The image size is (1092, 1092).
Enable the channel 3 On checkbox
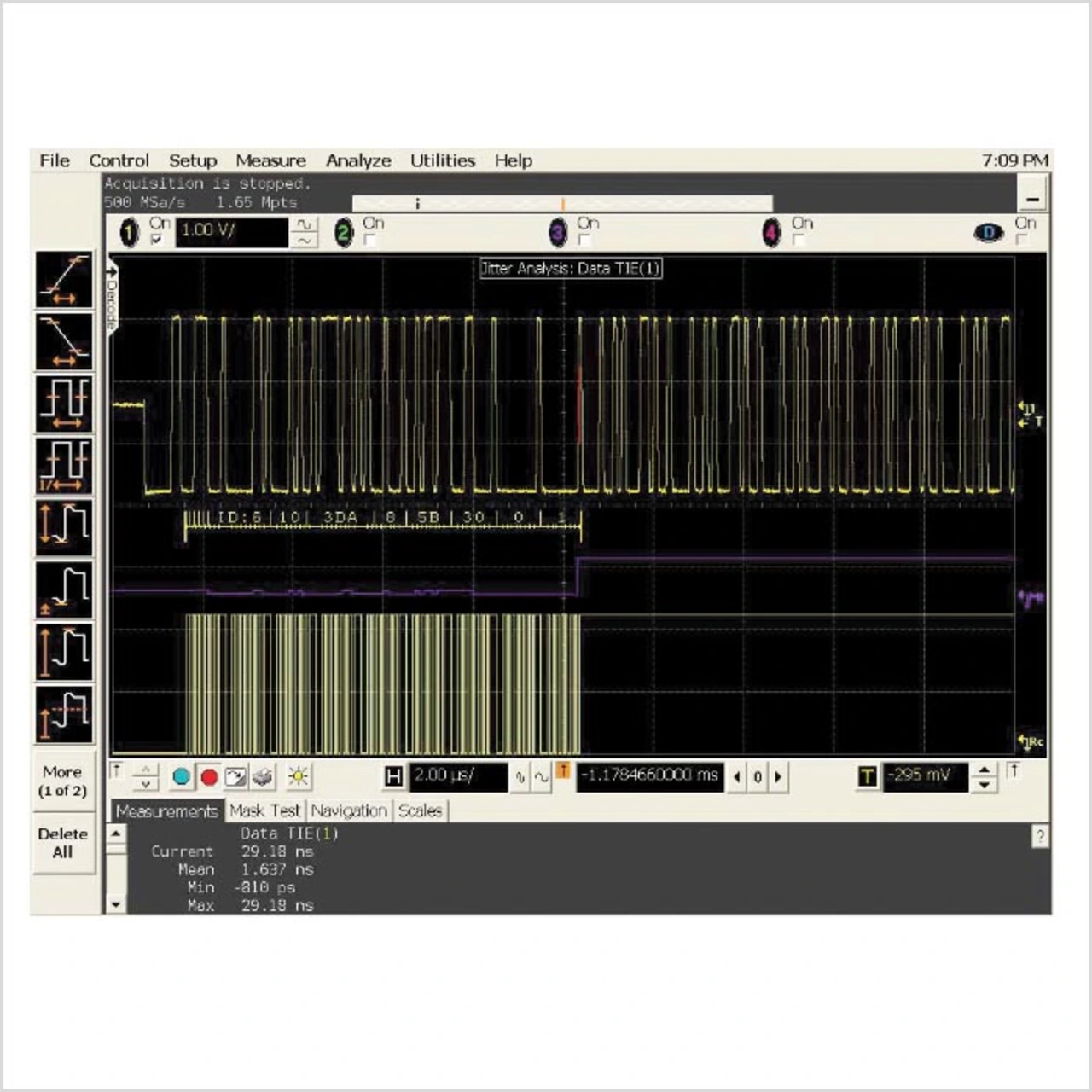point(584,241)
